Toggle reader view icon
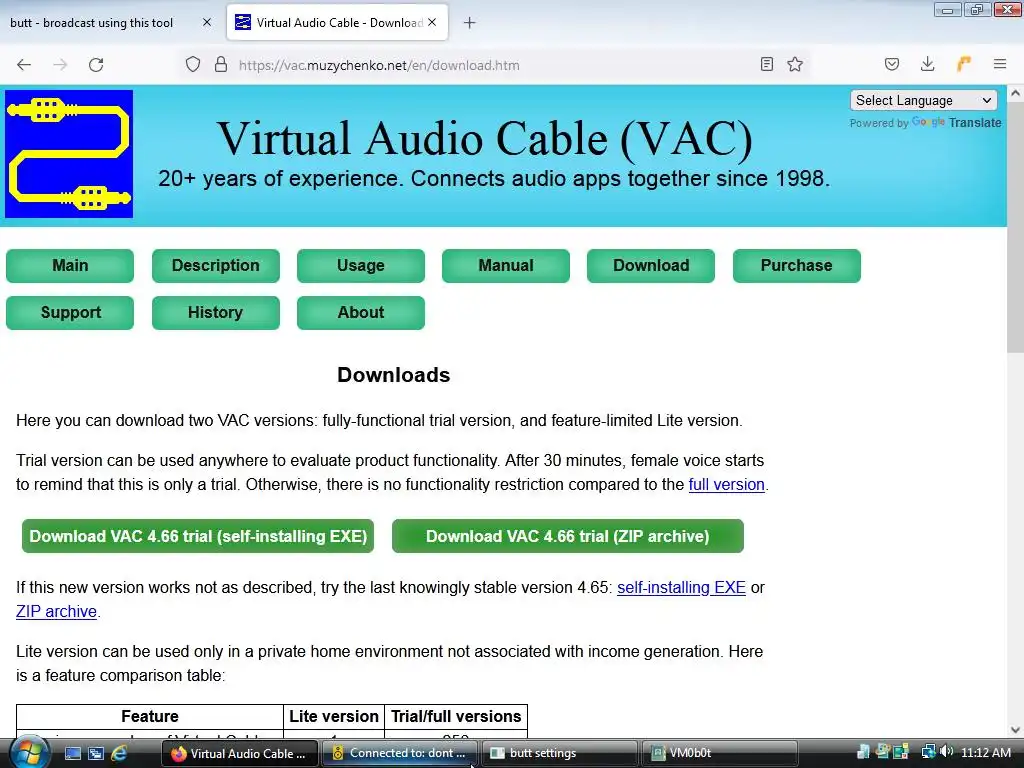Image resolution: width=1024 pixels, height=768 pixels. pos(767,64)
